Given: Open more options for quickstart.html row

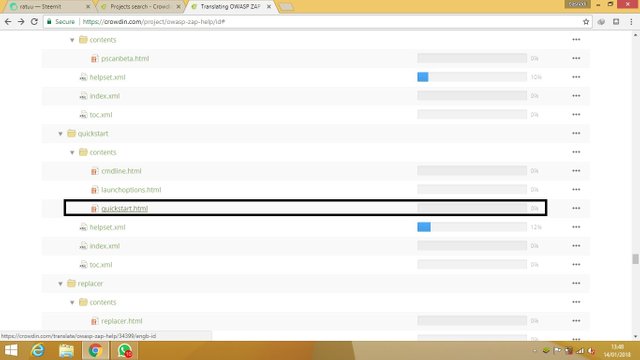Looking at the screenshot, I should [x=576, y=209].
